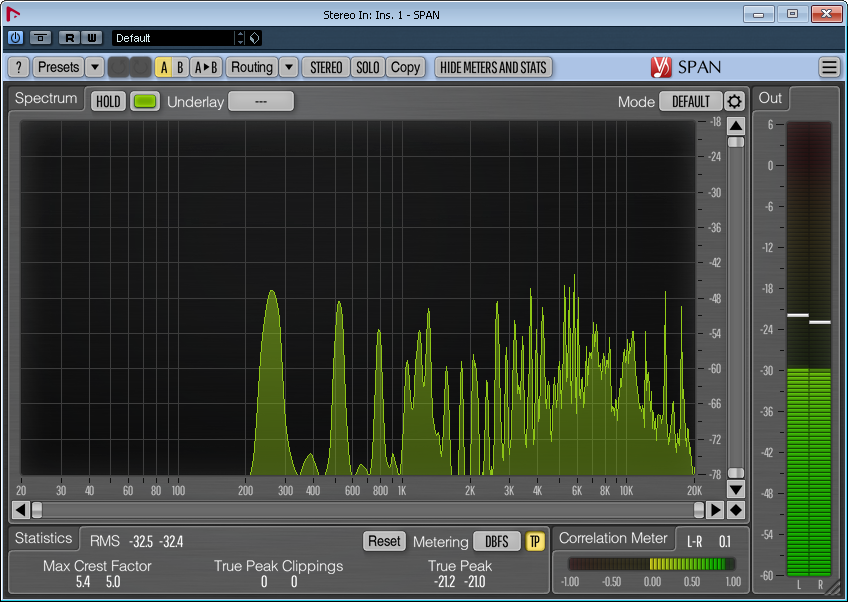Click the STEREO channel mode button

click(326, 68)
